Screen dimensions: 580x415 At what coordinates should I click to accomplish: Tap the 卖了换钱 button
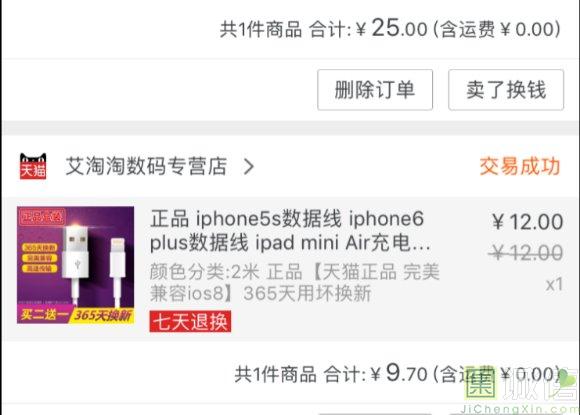point(506,90)
